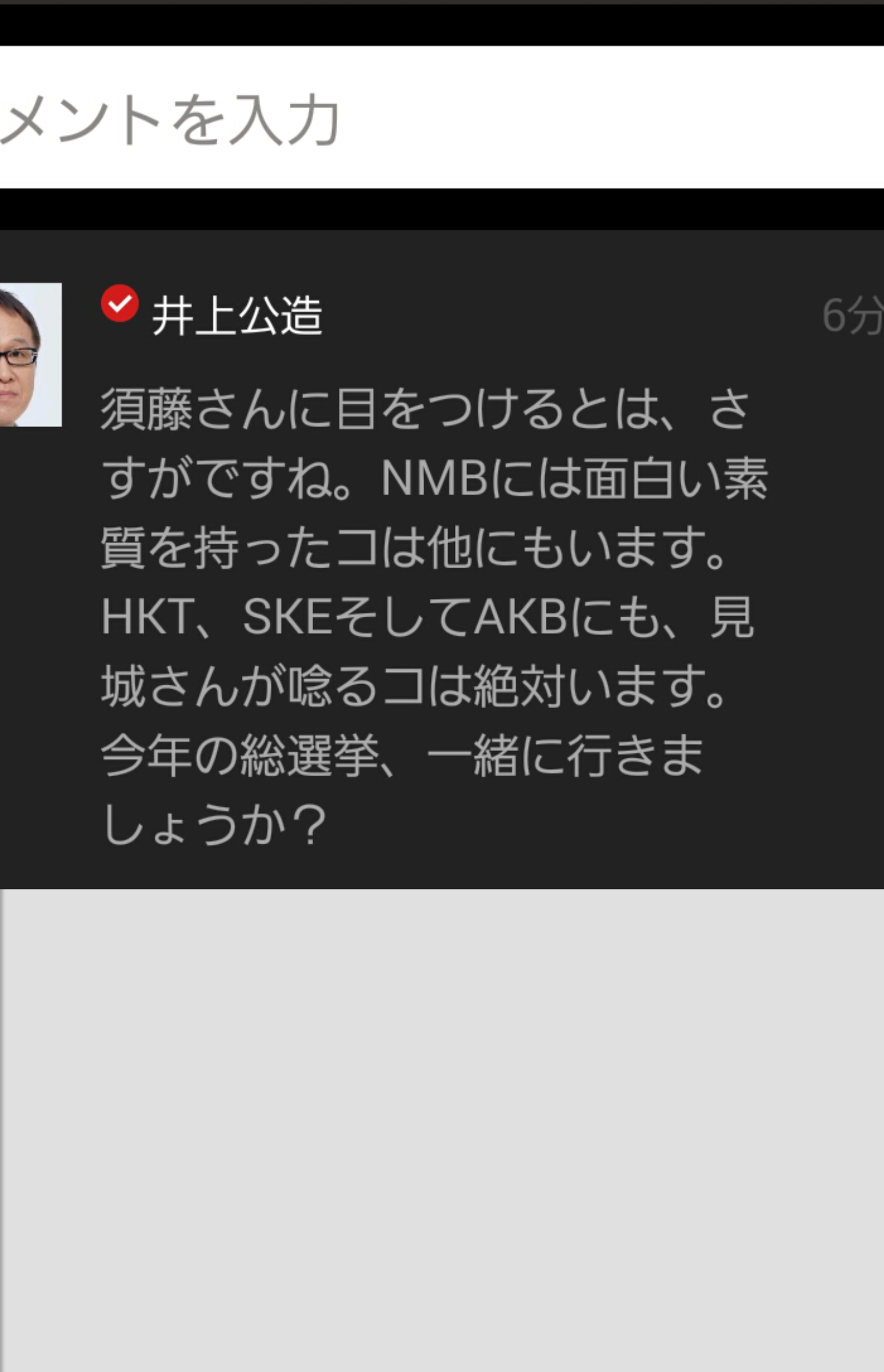Click the empty gray area below comment
This screenshot has width=884, height=1372.
pos(442,1130)
